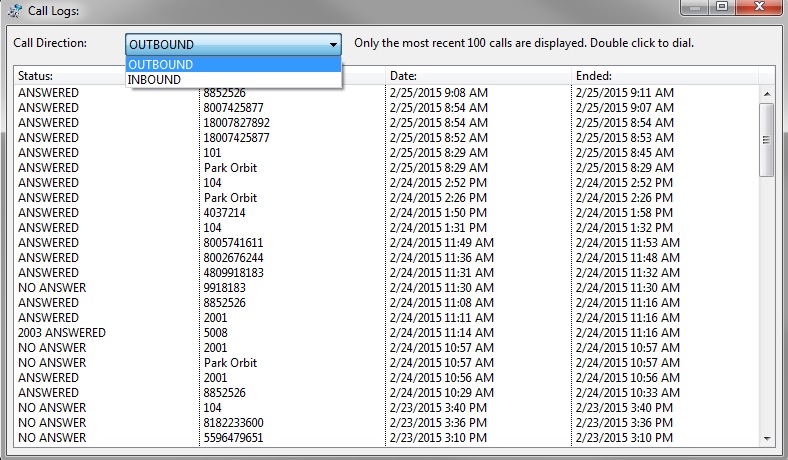Select the call to 5596479651
This screenshot has height=460, width=788.
(x=233, y=438)
